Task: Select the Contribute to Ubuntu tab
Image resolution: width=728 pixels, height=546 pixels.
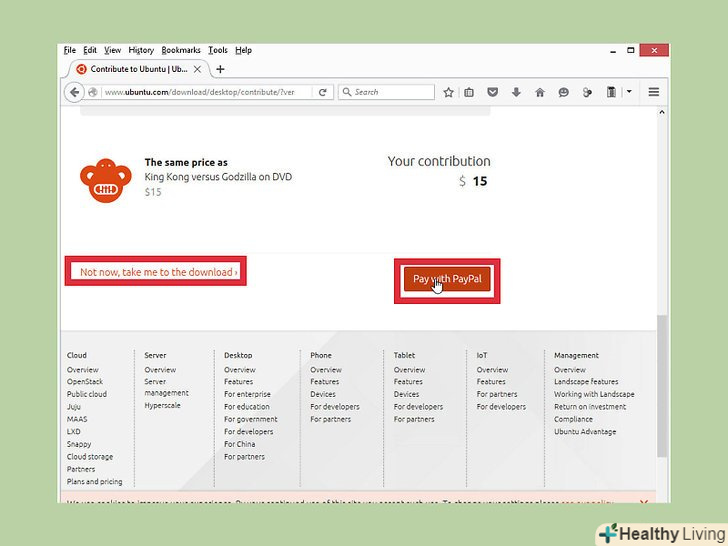Action: point(138,69)
